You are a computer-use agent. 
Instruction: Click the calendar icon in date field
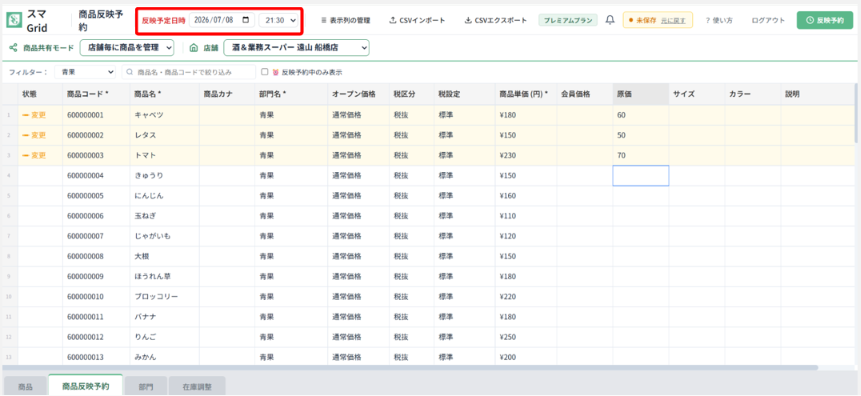coord(245,20)
